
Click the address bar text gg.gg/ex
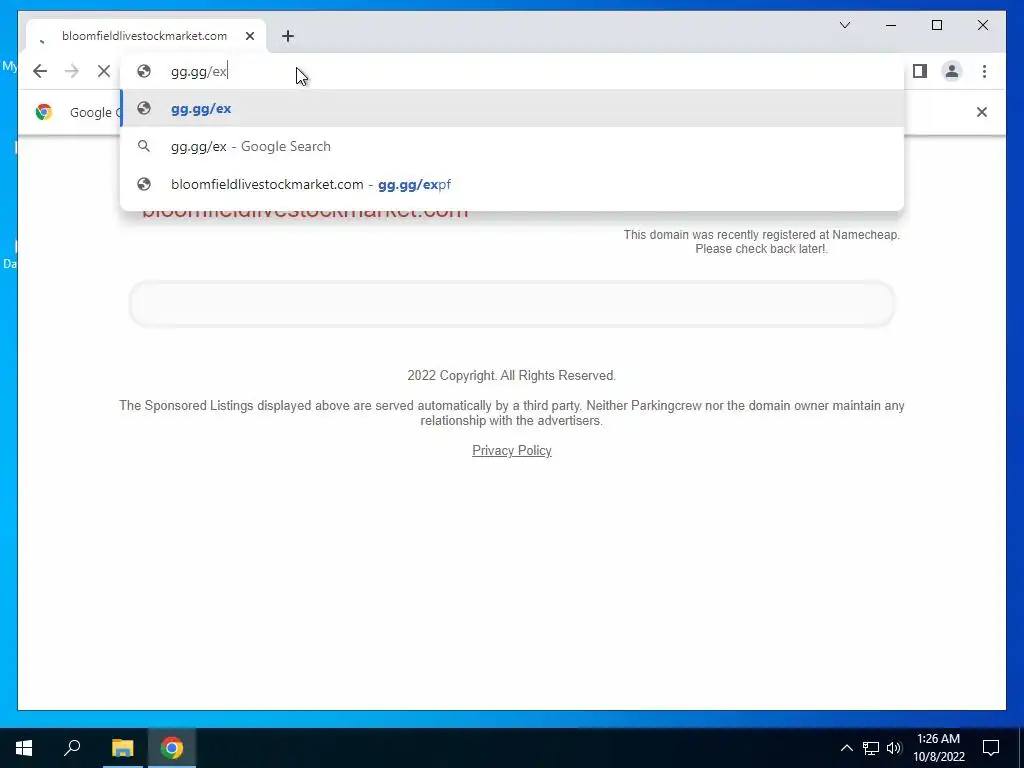[x=199, y=72]
